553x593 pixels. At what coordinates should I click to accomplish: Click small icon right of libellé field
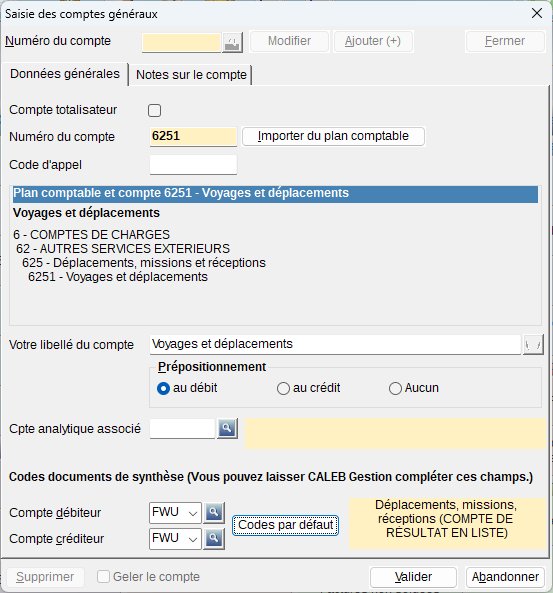(533, 345)
